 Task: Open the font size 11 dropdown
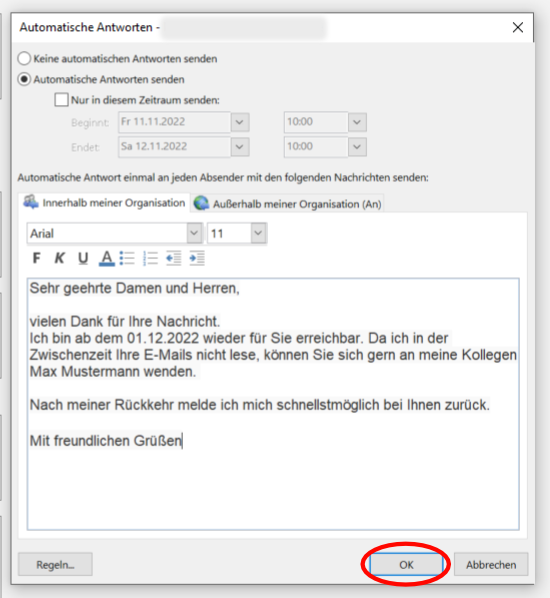click(259, 233)
